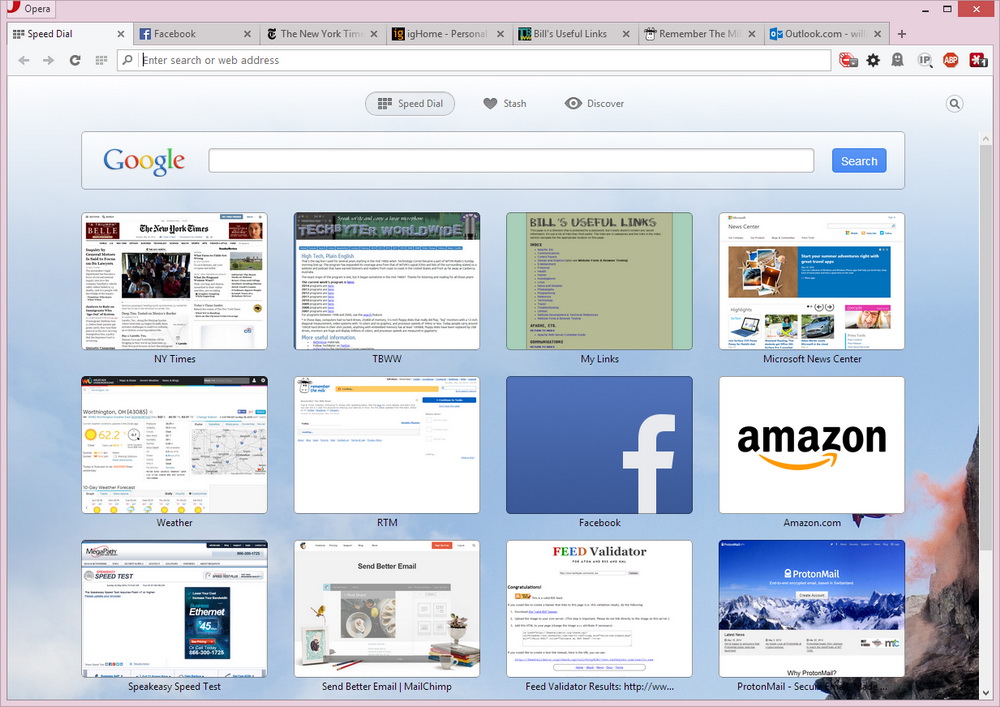
Task: Click the 'Send Better Email | MailChimp' caption
Action: pos(386,687)
